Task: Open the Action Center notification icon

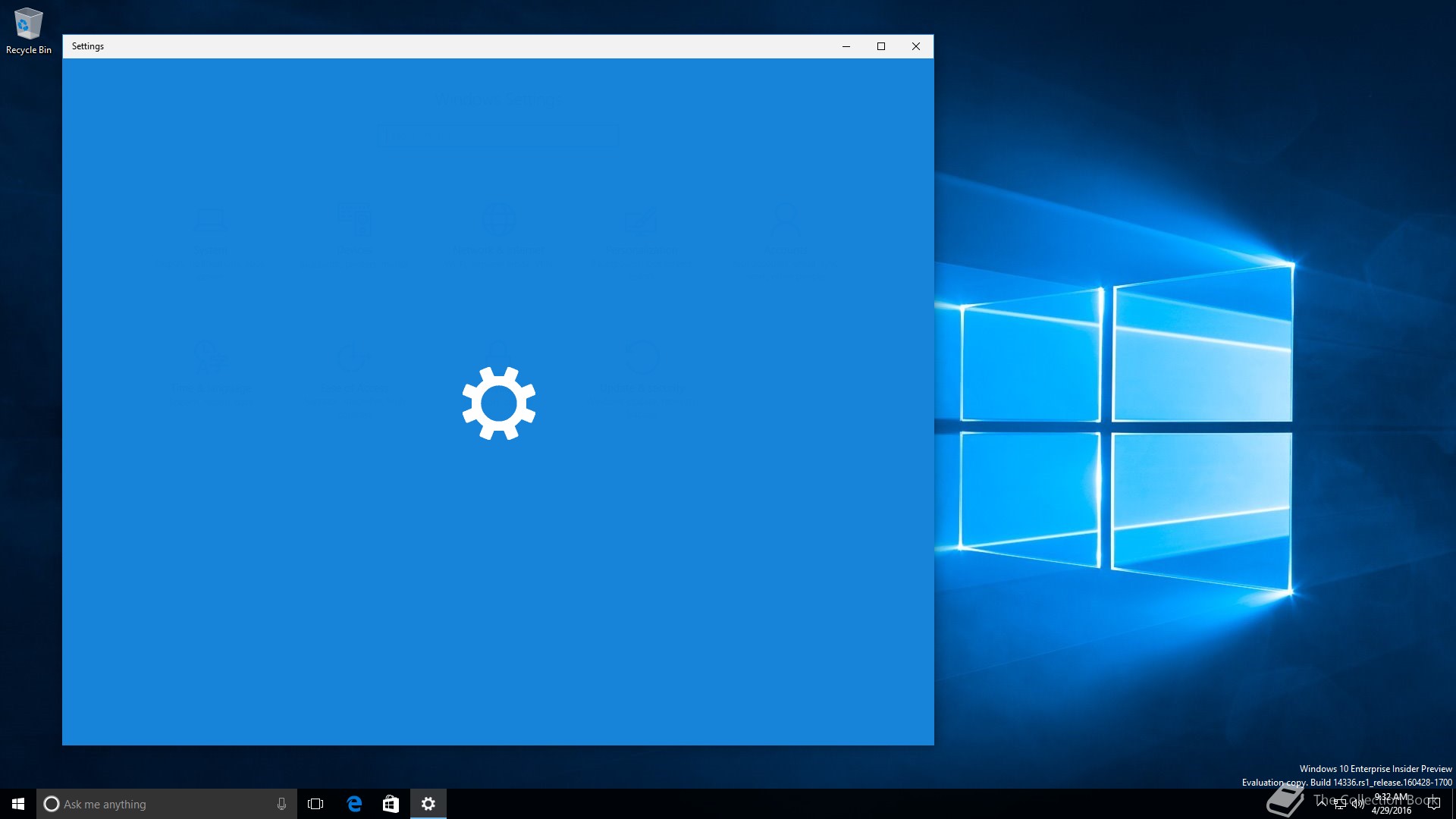Action: coord(1433,804)
